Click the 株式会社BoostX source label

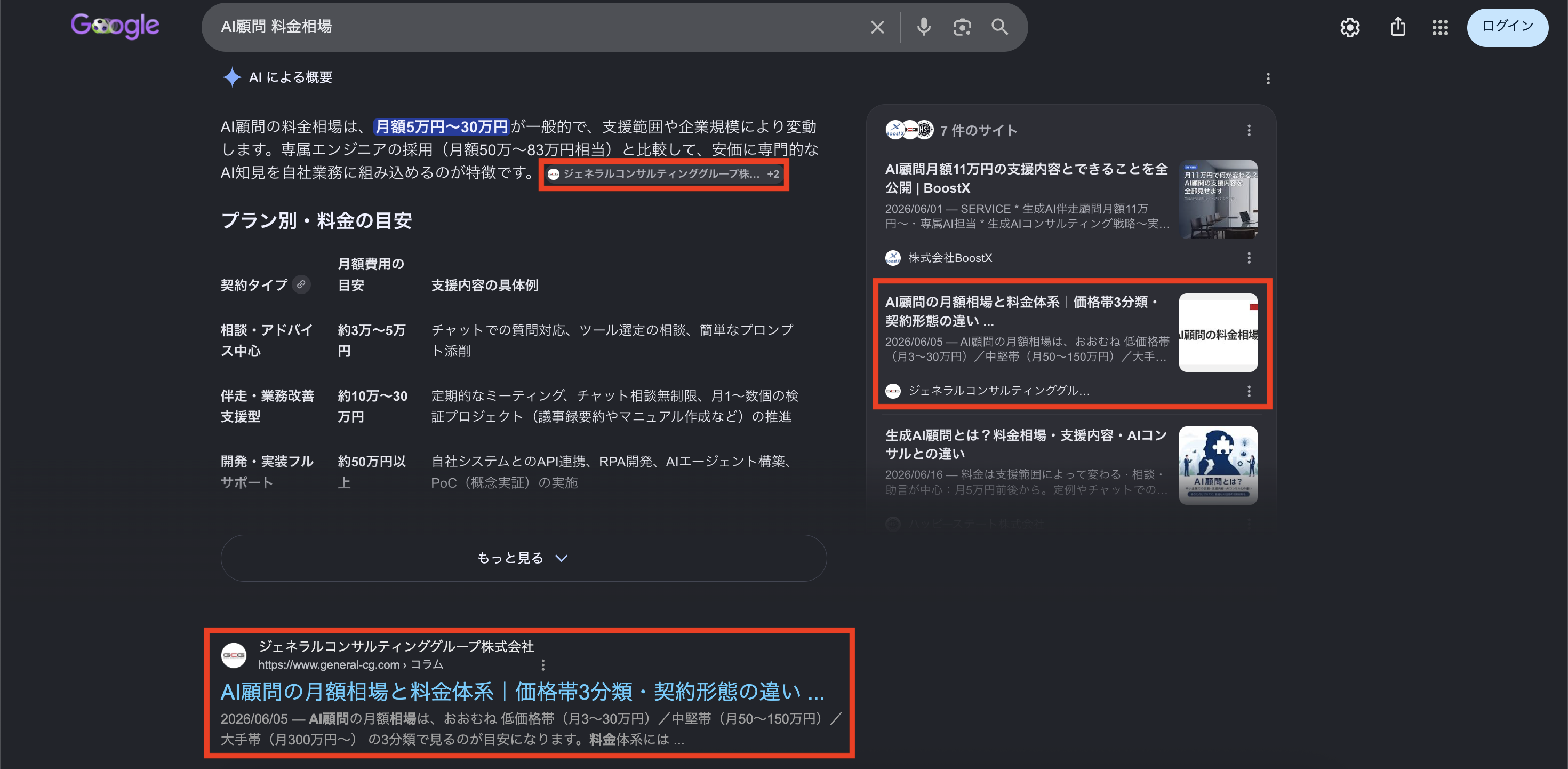pyautogui.click(x=950, y=258)
